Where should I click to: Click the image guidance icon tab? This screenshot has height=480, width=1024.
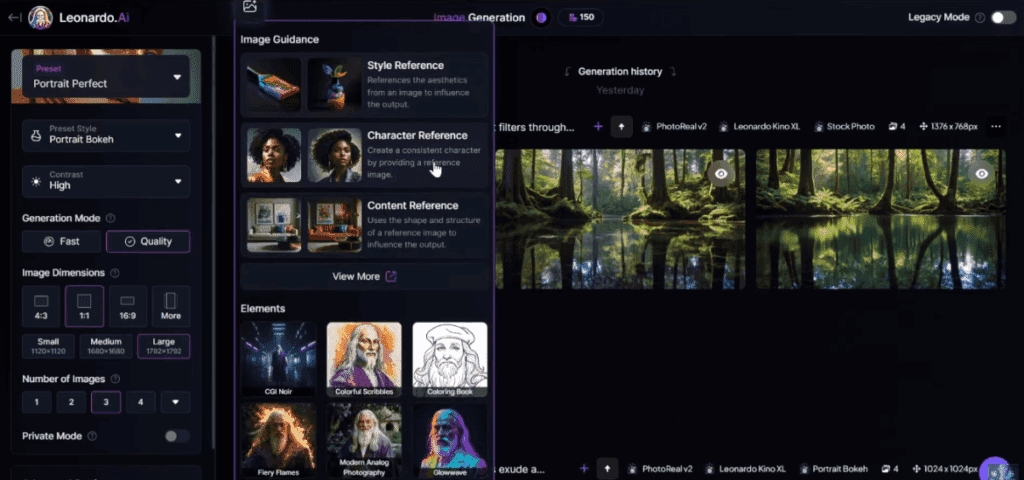(x=249, y=7)
